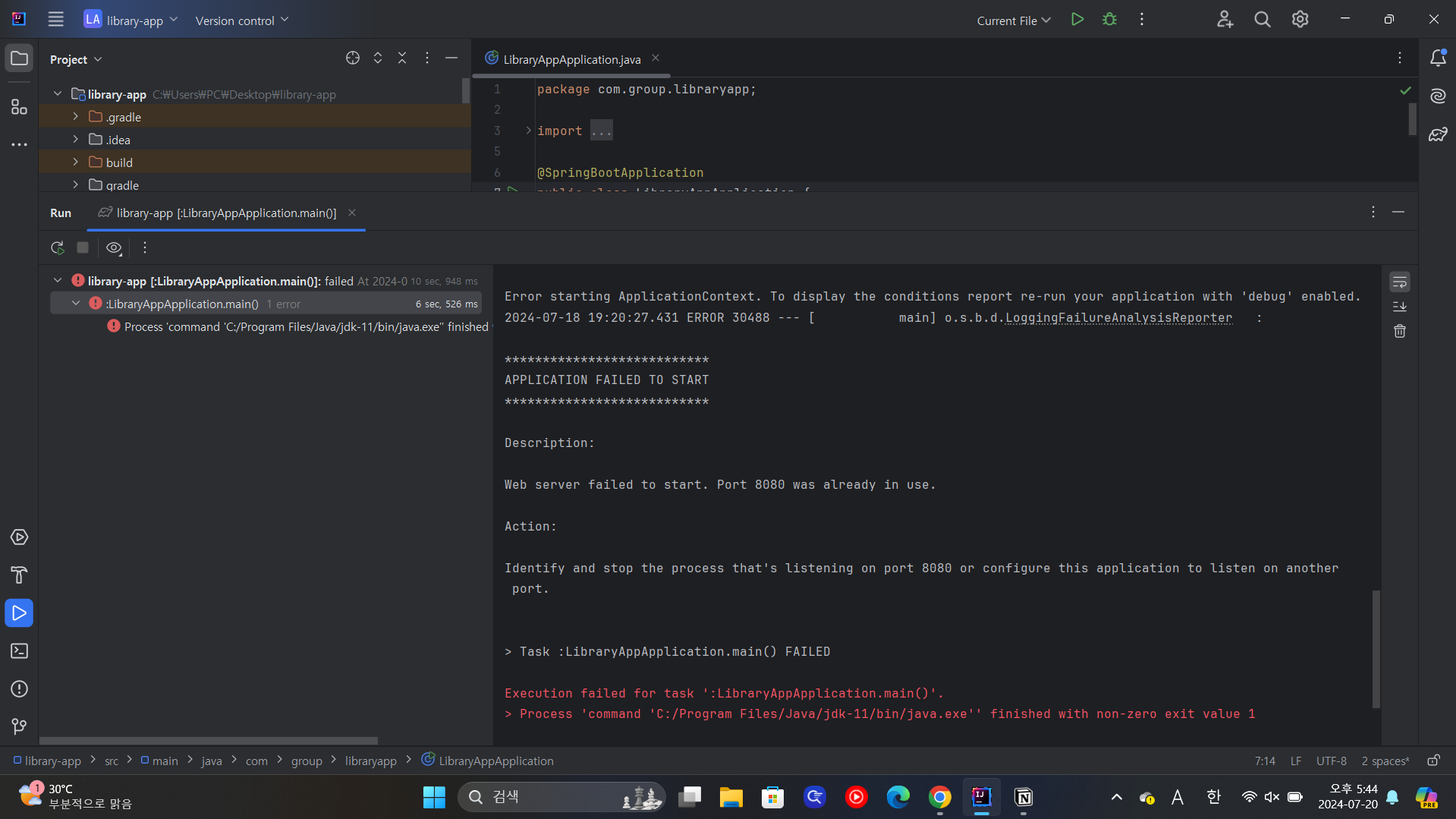The image size is (1456, 819).
Task: Click libraryapp breadcrumb in navigation bar
Action: click(371, 761)
